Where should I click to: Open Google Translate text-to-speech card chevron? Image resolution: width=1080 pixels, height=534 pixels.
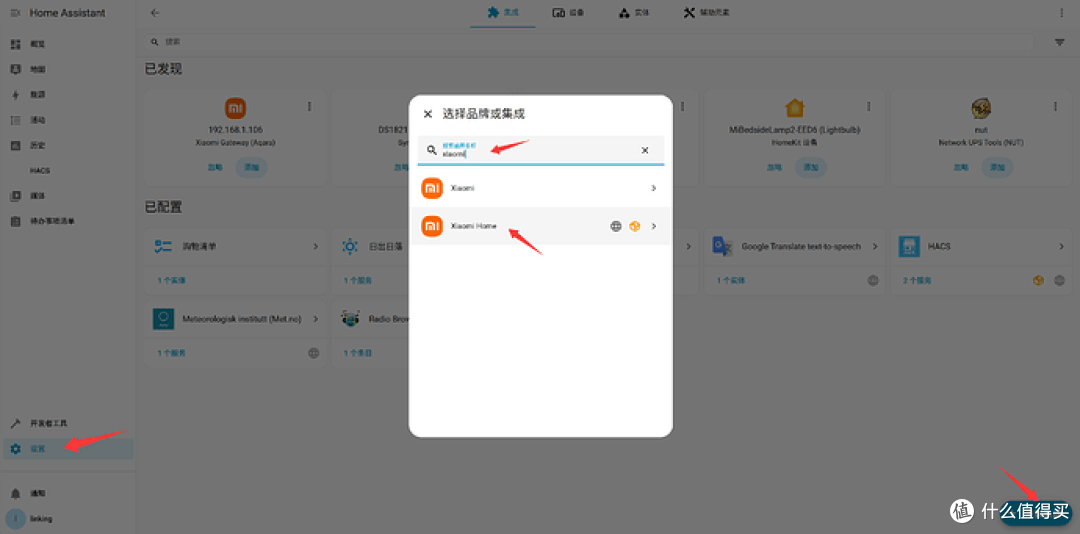pos(875,246)
